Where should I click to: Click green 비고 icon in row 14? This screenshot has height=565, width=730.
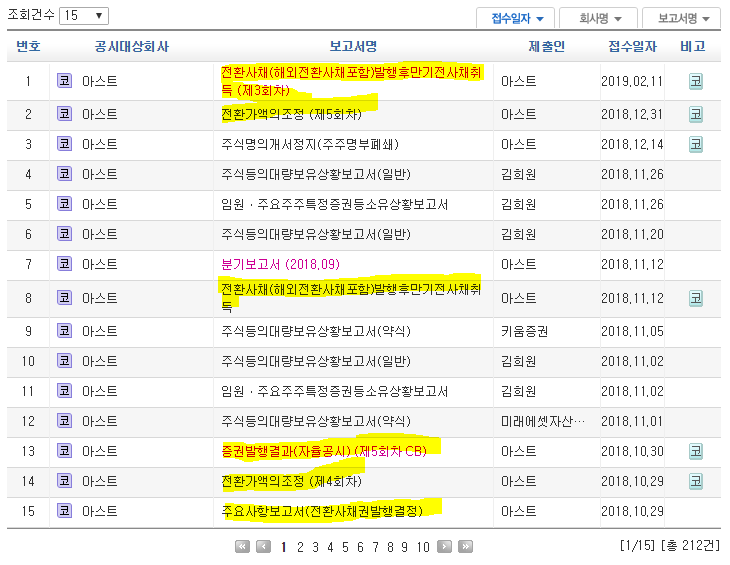[x=696, y=481]
